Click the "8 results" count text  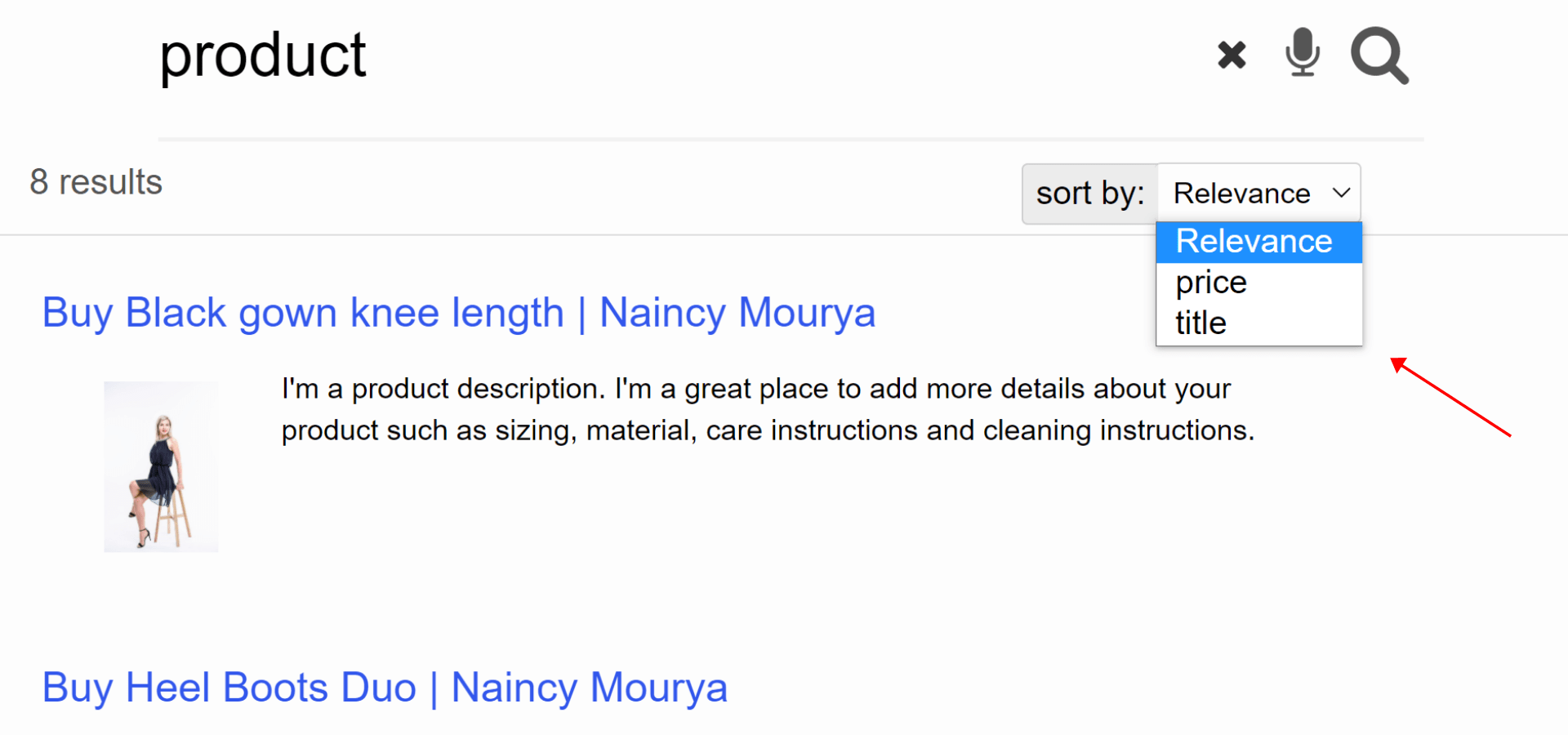click(96, 182)
